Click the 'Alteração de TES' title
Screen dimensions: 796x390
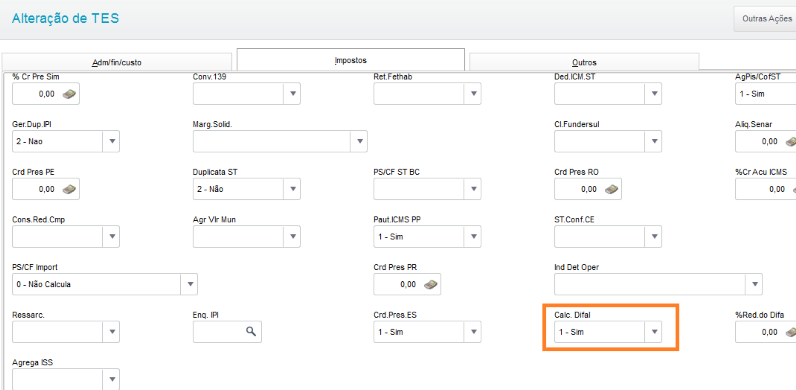(x=65, y=19)
